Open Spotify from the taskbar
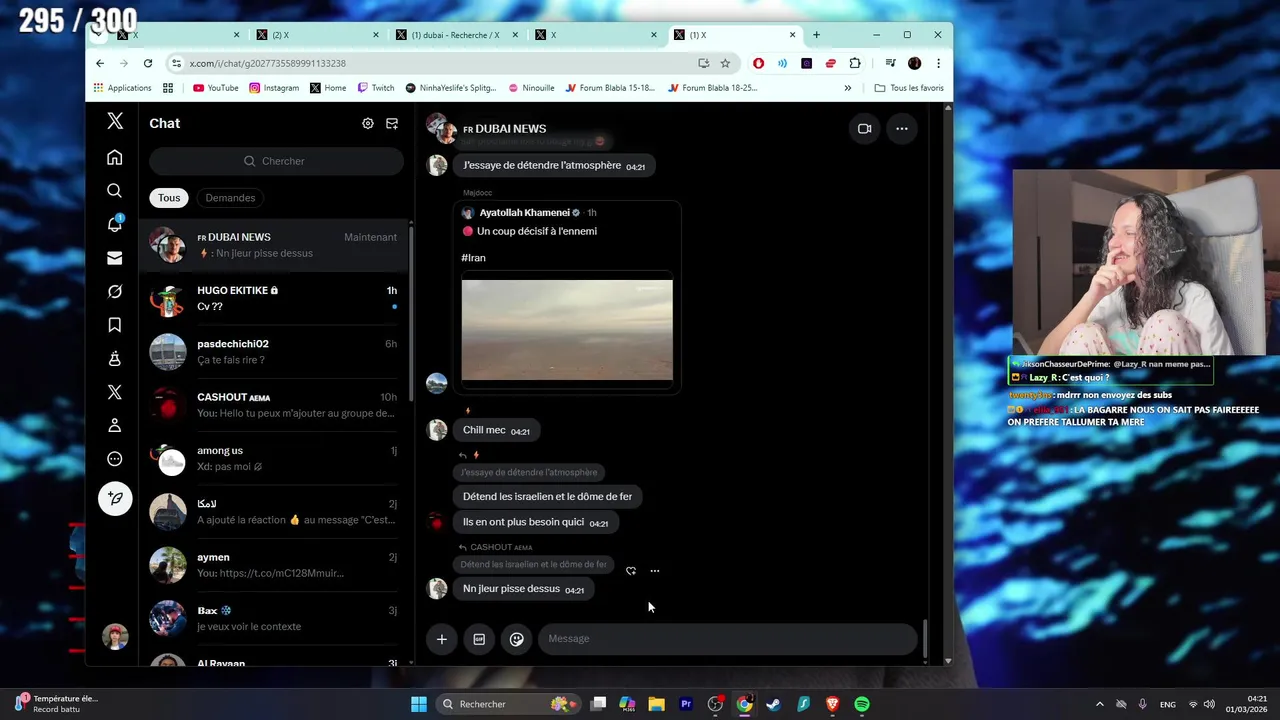1280x720 pixels. [x=862, y=704]
